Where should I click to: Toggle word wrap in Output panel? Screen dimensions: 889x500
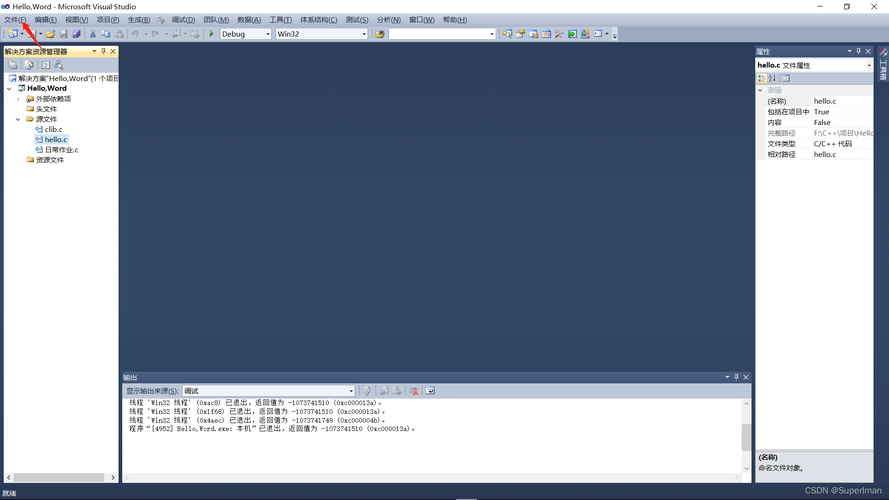tap(430, 391)
